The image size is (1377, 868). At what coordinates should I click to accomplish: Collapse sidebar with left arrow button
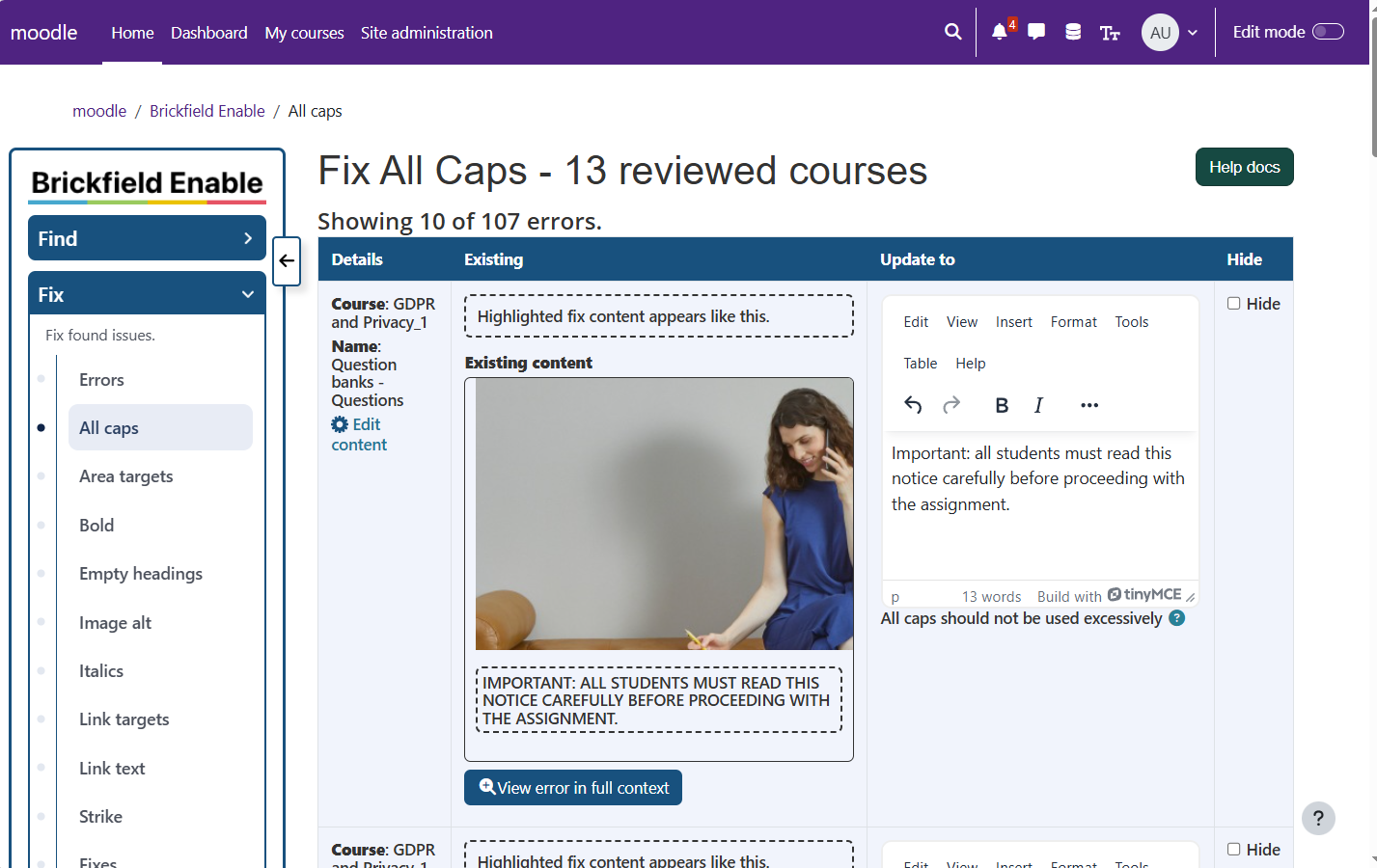point(287,260)
